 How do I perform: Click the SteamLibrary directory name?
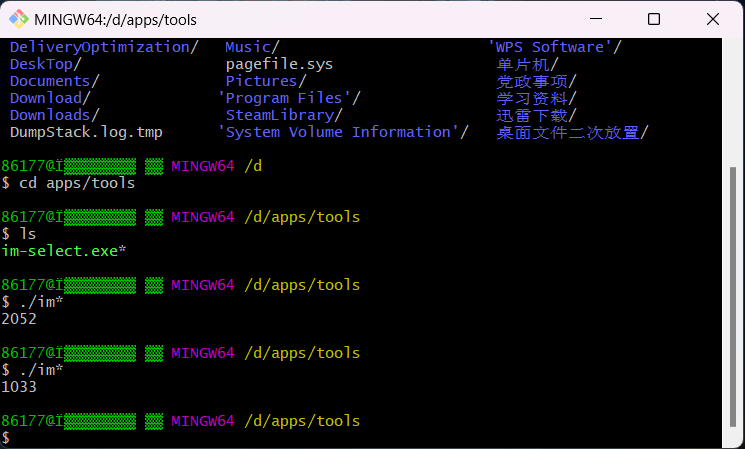pyautogui.click(x=280, y=115)
